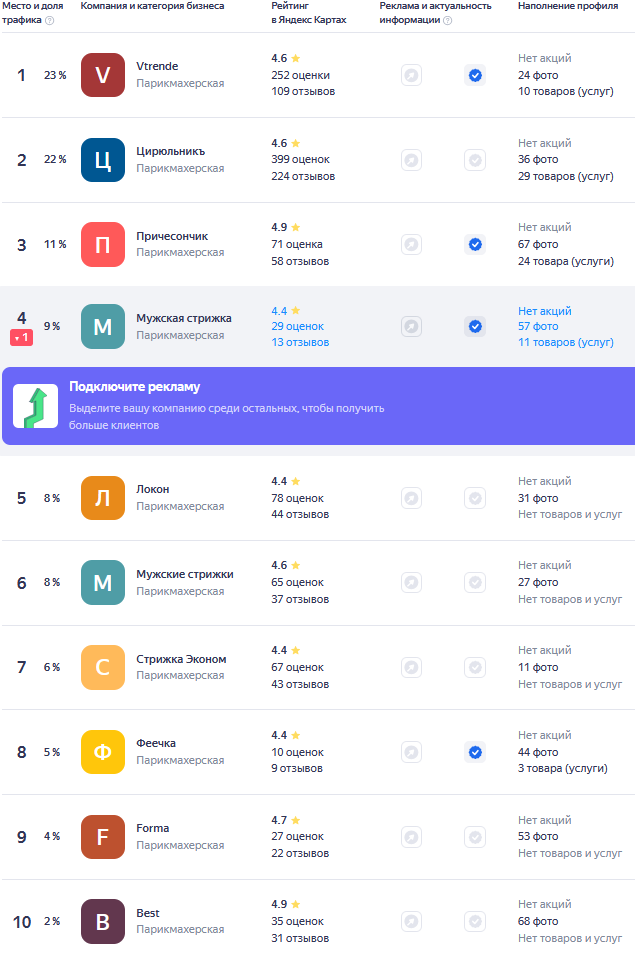Click the help icon beside 'информации' header
This screenshot has width=635, height=960.
click(x=448, y=20)
